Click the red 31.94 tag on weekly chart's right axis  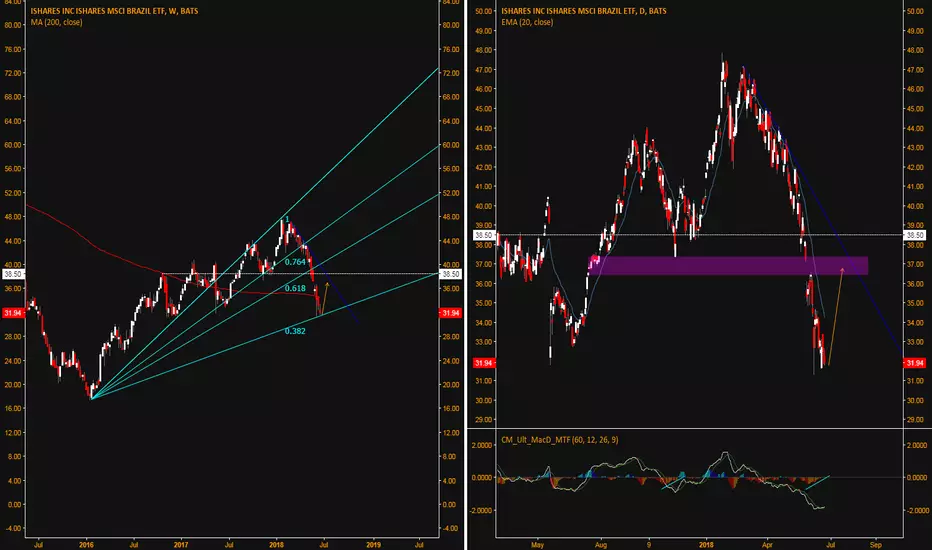pos(451,313)
